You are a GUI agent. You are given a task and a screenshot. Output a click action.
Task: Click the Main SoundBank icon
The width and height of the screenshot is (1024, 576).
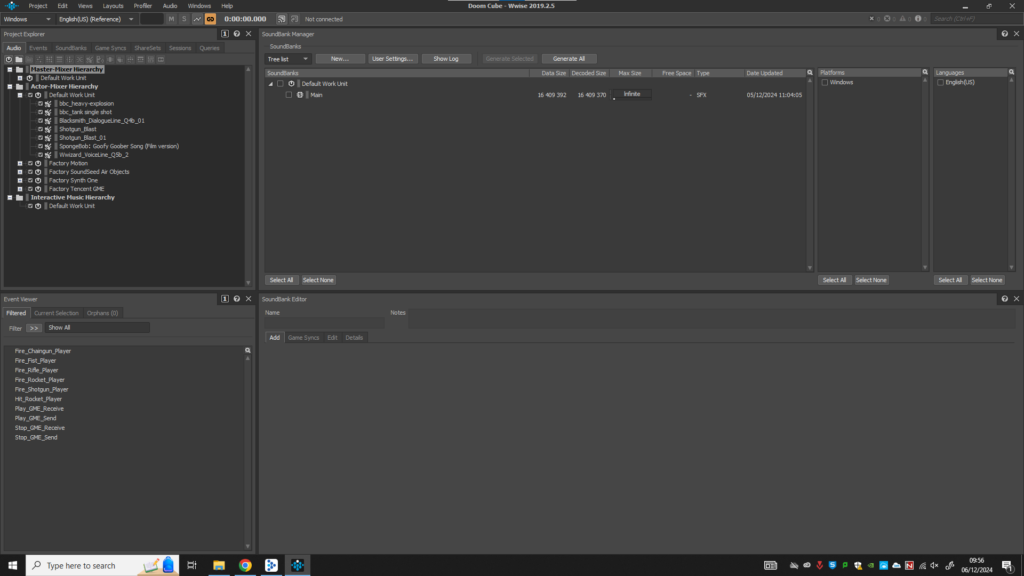(300, 95)
